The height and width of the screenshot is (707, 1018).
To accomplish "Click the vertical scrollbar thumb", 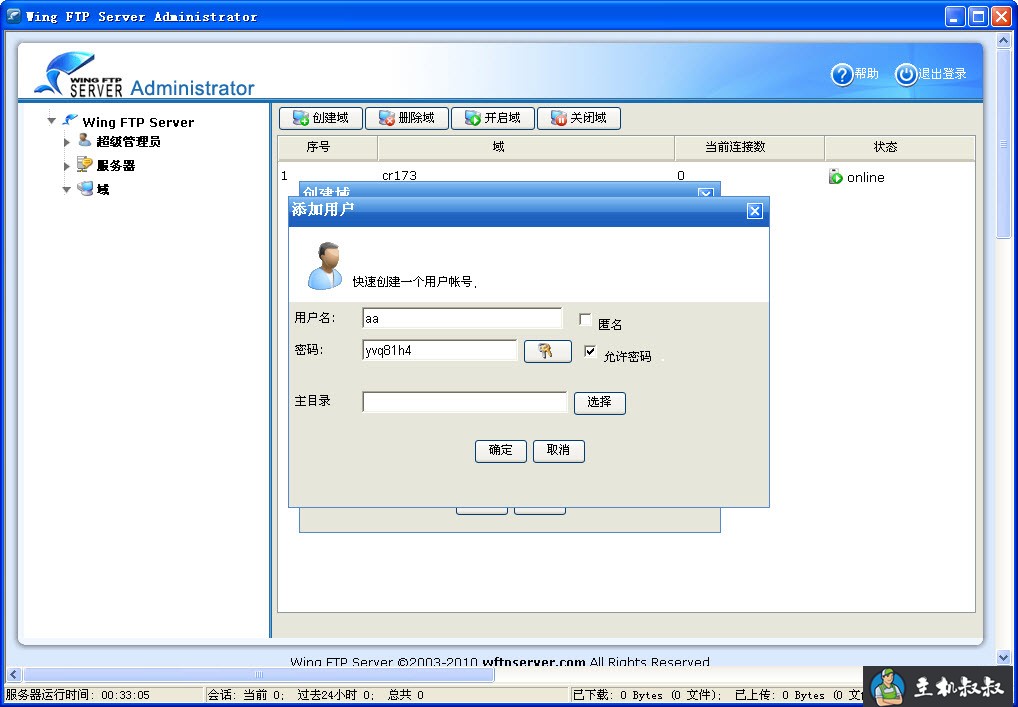I will pyautogui.click(x=1004, y=143).
